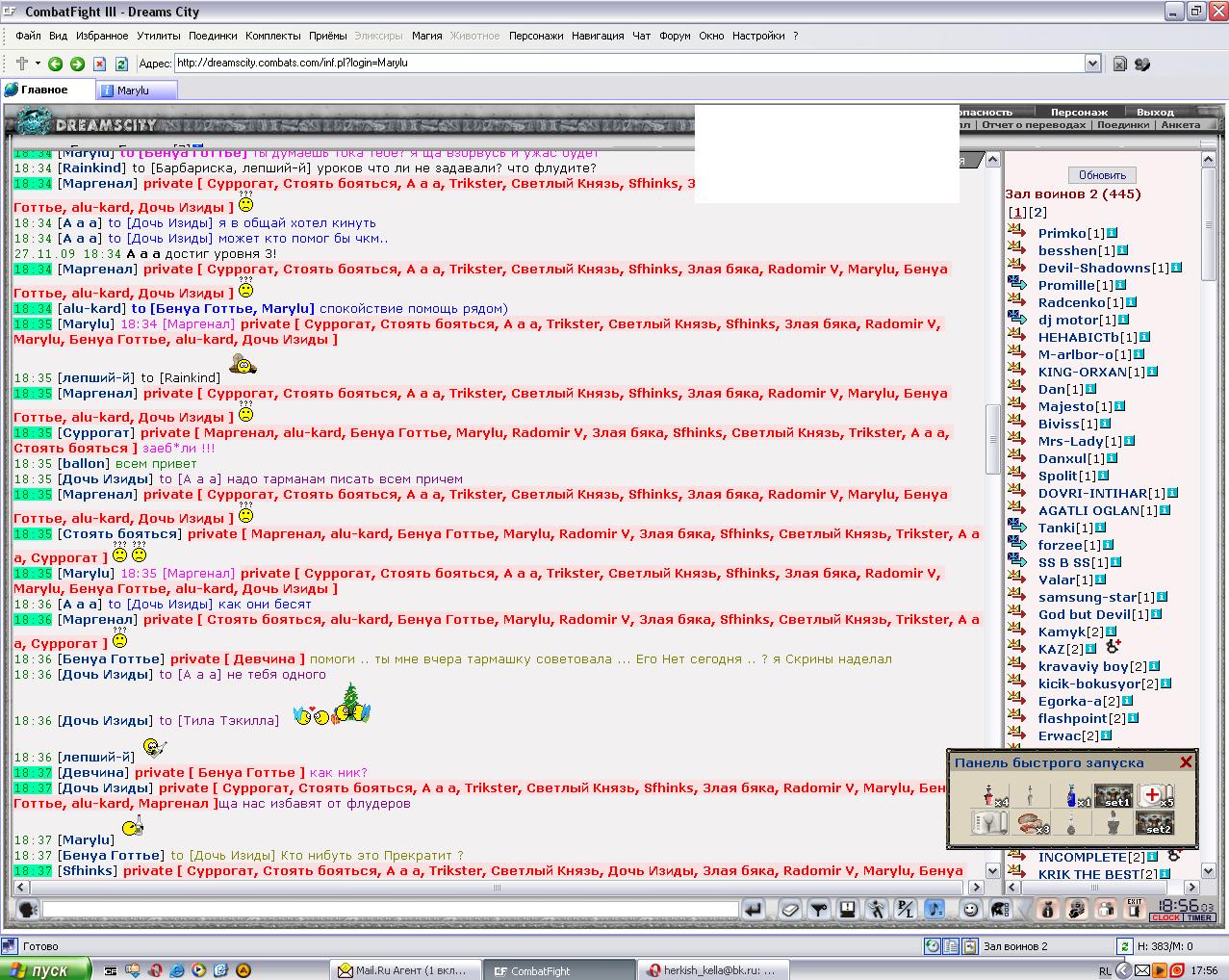Open info icon next to God but Devil
Screen dimensions: 1229x980
1156,614
